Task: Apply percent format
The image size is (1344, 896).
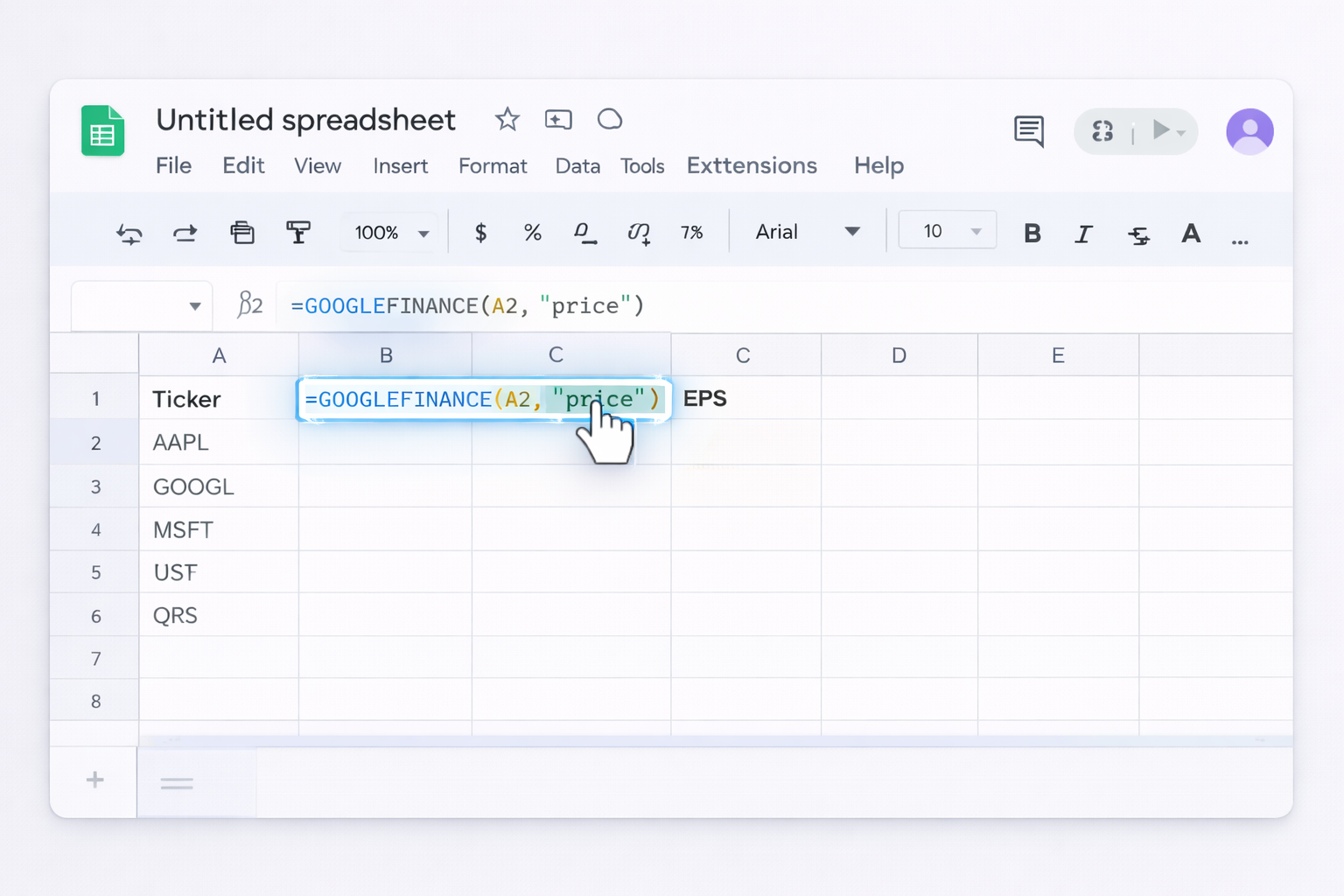Action: [x=532, y=233]
